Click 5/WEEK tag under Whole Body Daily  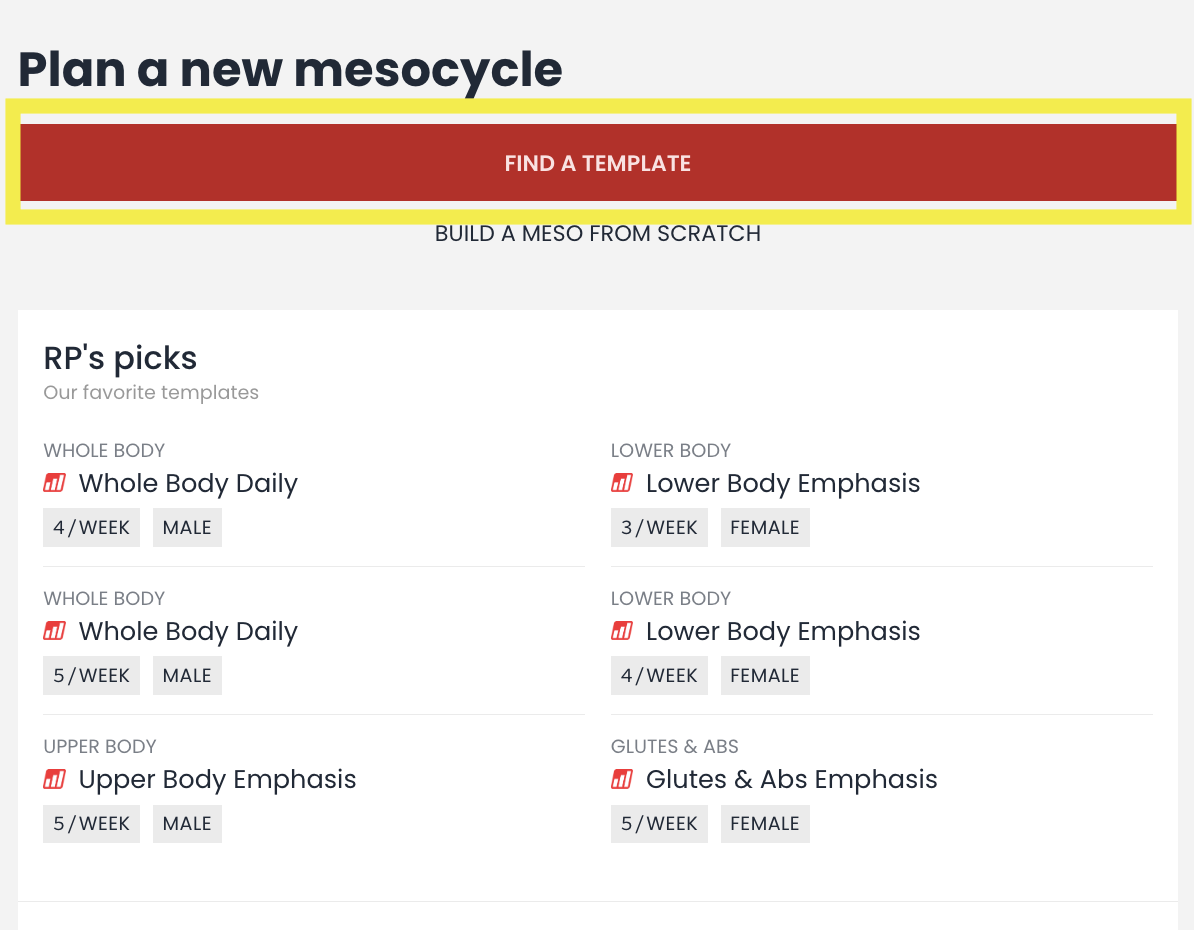point(91,676)
